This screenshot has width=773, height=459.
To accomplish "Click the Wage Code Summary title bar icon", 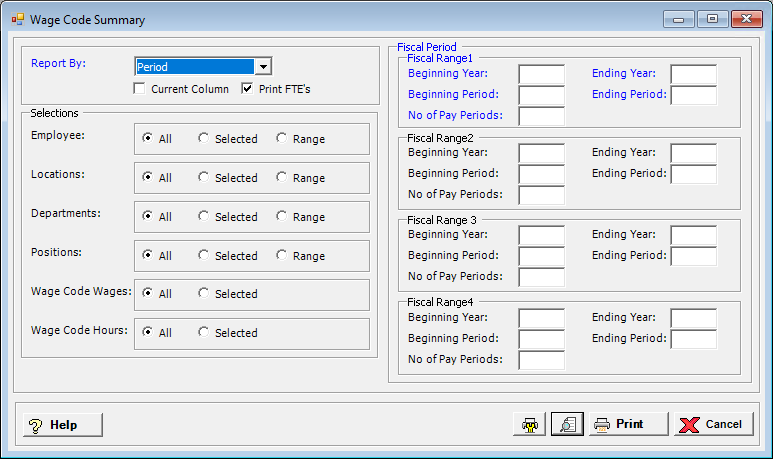I will pyautogui.click(x=17, y=19).
